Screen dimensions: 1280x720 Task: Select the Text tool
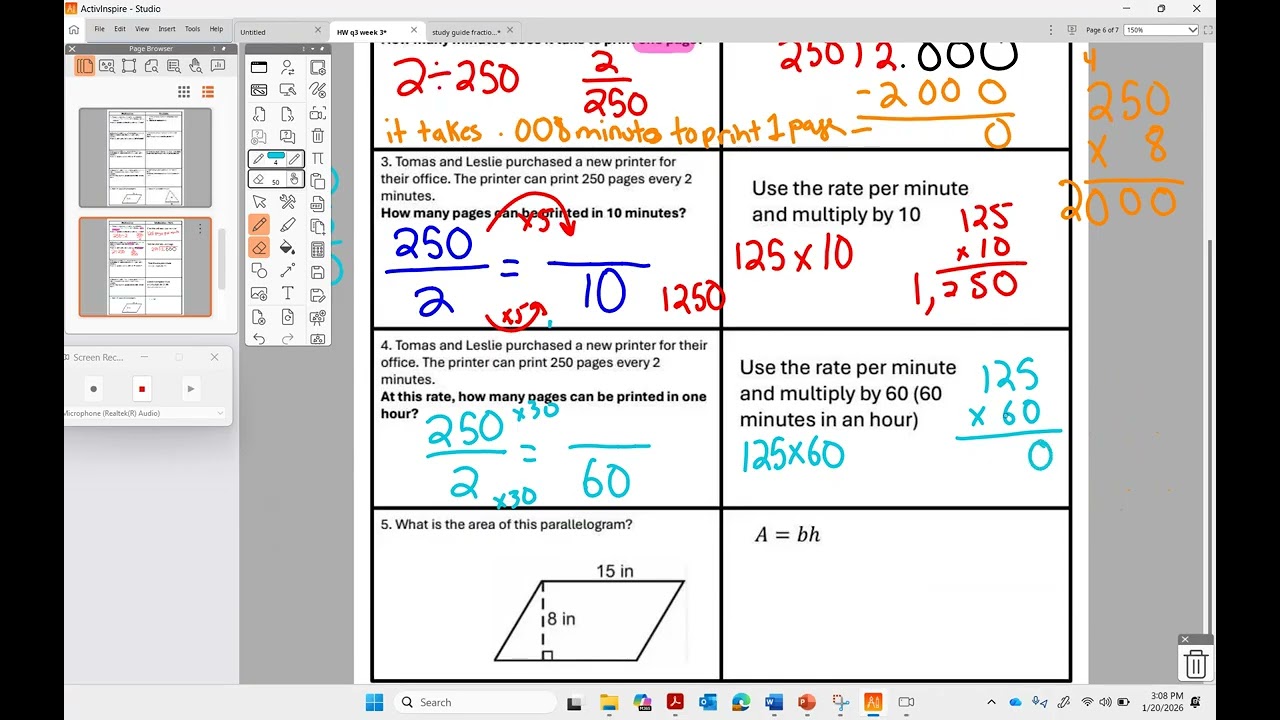click(x=289, y=293)
